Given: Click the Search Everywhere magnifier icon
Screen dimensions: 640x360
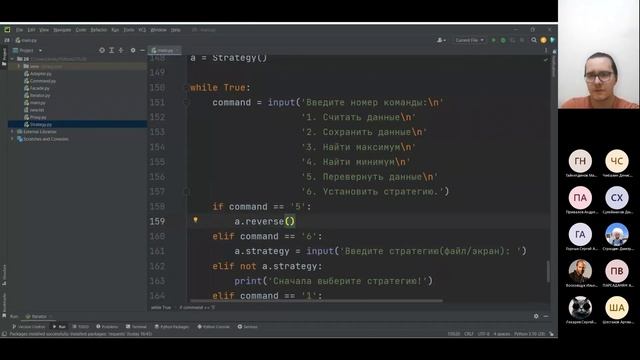Looking at the screenshot, I should coord(534,40).
